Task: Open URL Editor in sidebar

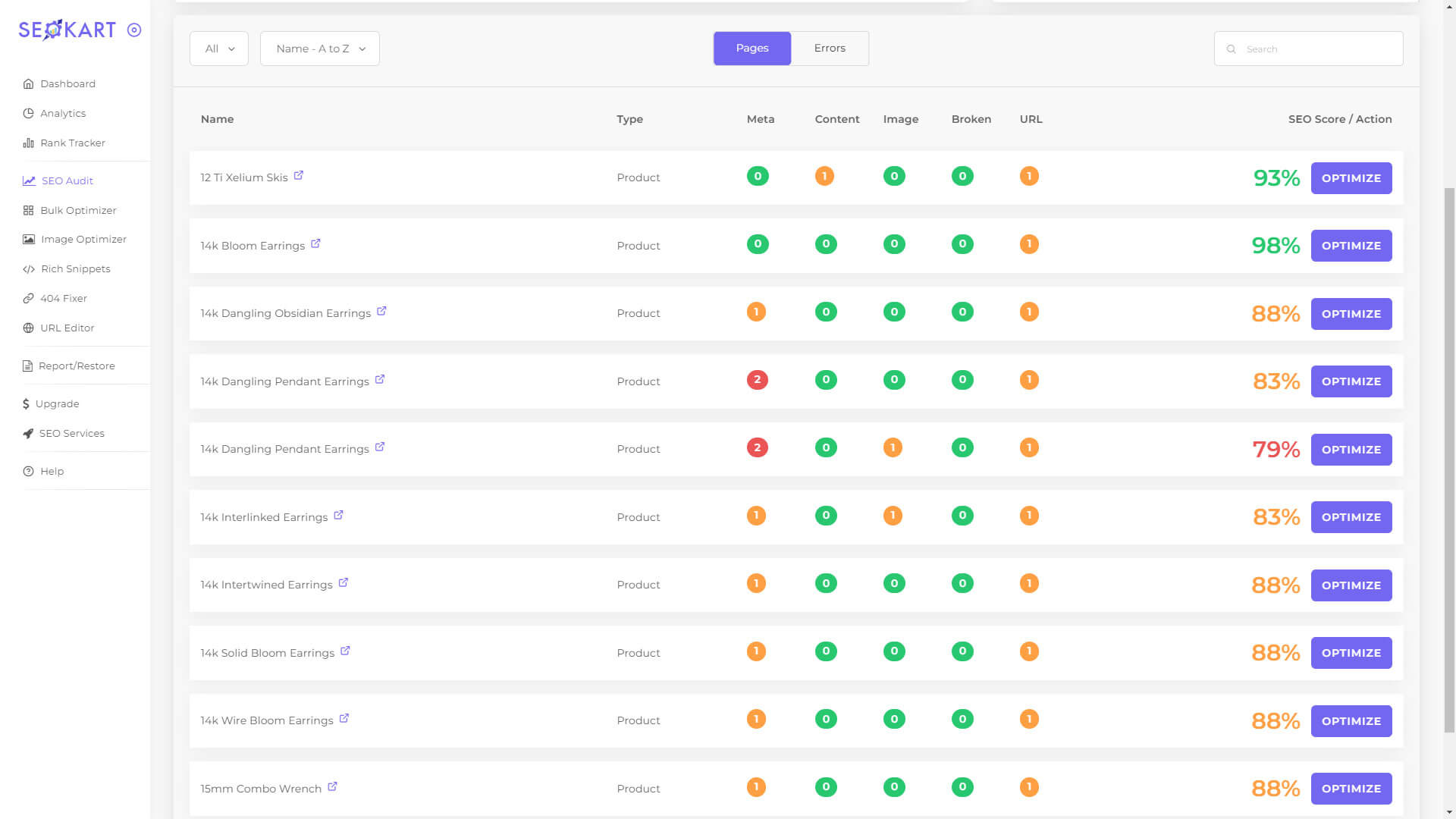Action: pos(67,328)
